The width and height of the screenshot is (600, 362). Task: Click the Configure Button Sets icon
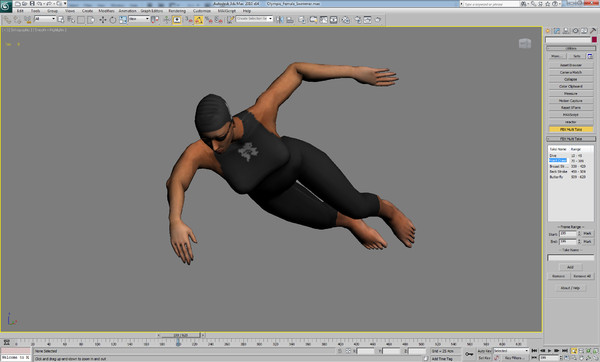point(590,56)
